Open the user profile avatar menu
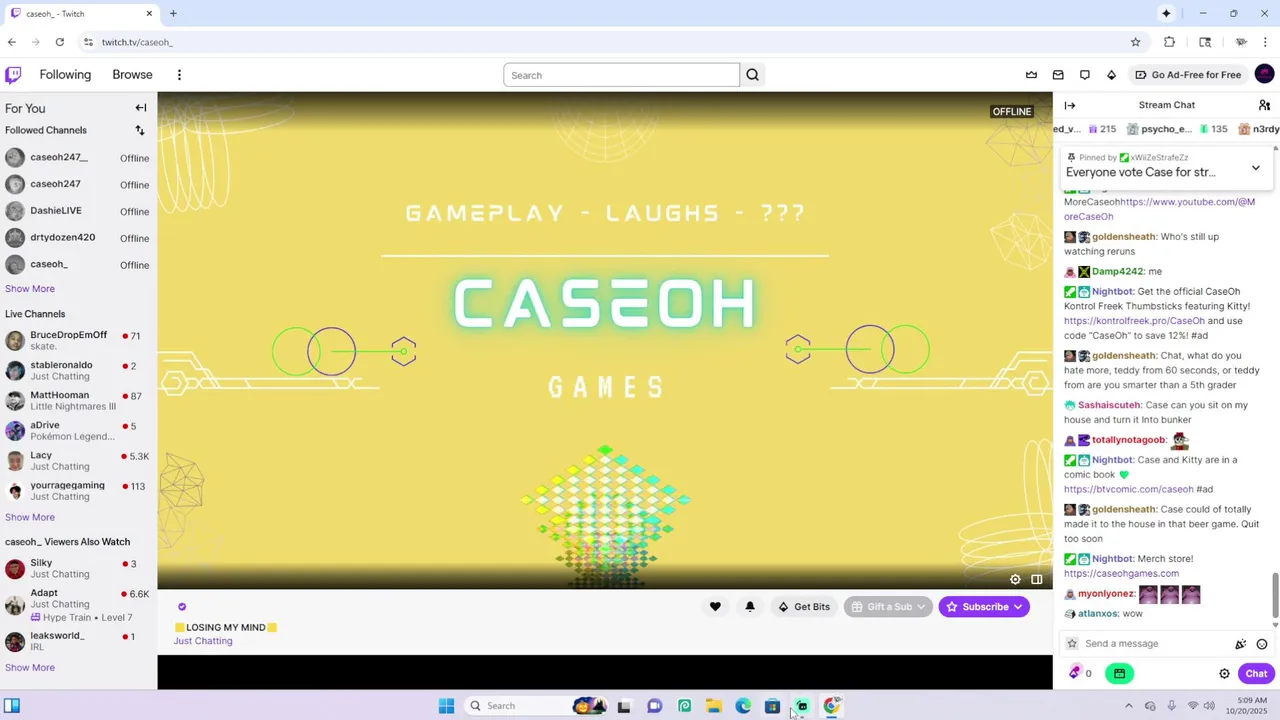 tap(1264, 74)
